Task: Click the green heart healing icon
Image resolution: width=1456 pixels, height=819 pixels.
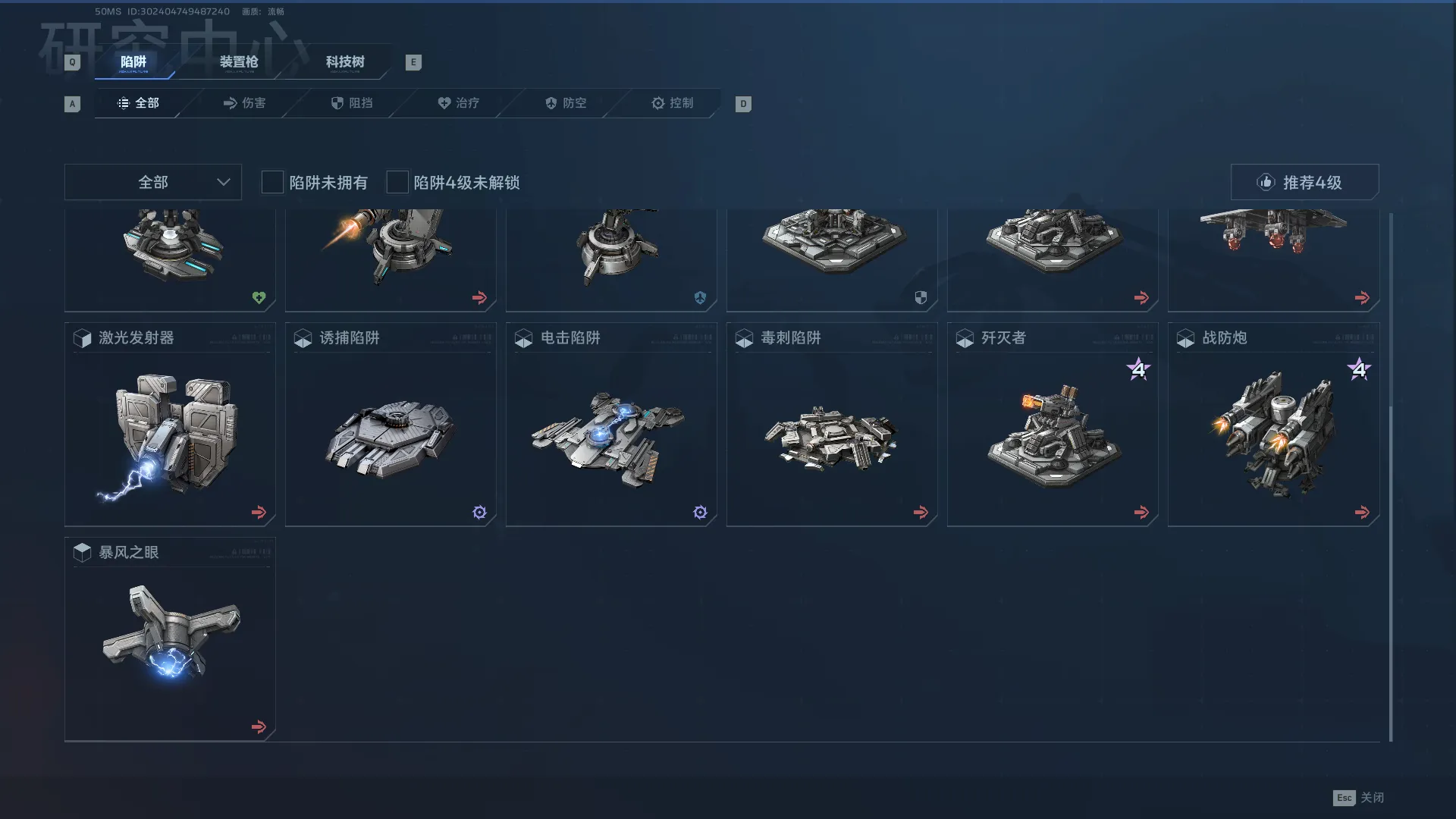Action: (x=259, y=298)
